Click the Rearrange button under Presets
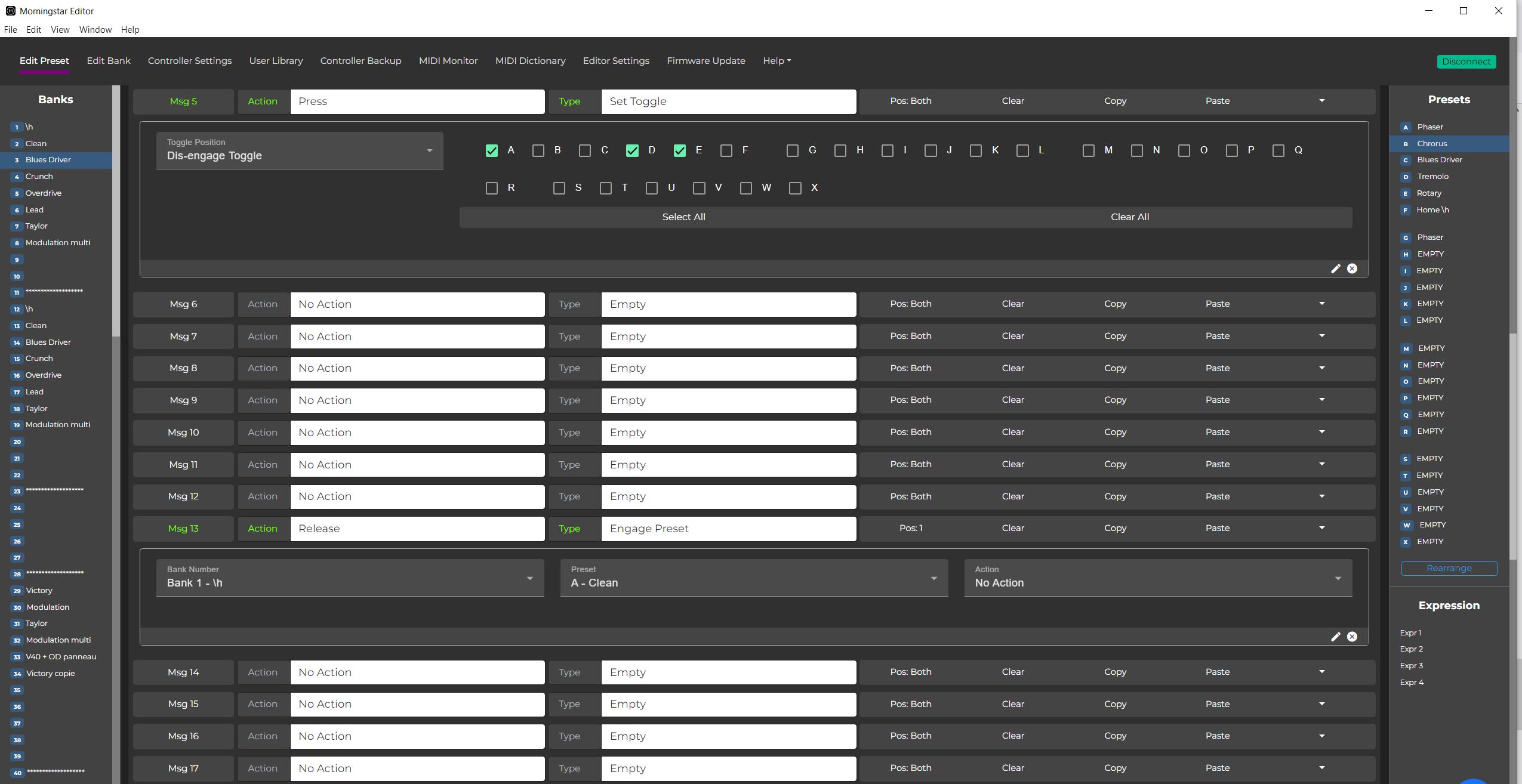This screenshot has width=1522, height=784. point(1449,568)
